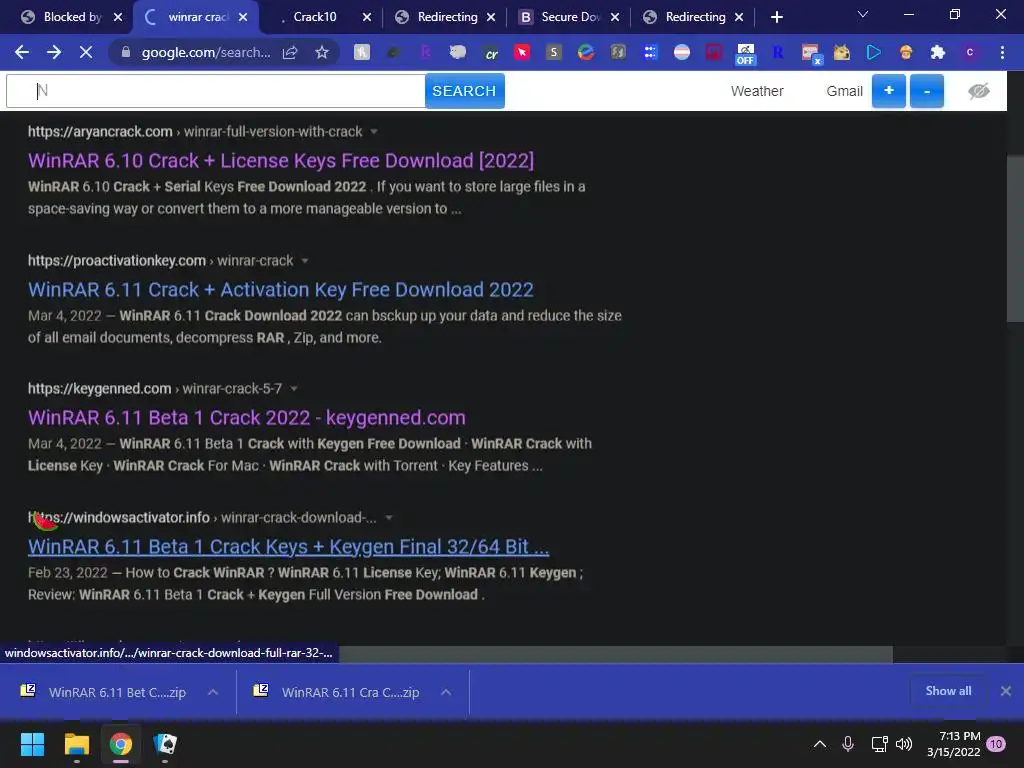Switch to the 'Blocked by' tab
This screenshot has height=768, width=1024.
coord(72,17)
